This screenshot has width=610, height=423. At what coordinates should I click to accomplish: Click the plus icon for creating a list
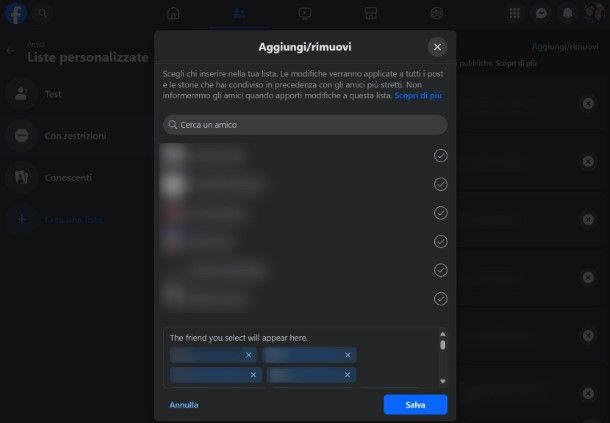pos(21,219)
